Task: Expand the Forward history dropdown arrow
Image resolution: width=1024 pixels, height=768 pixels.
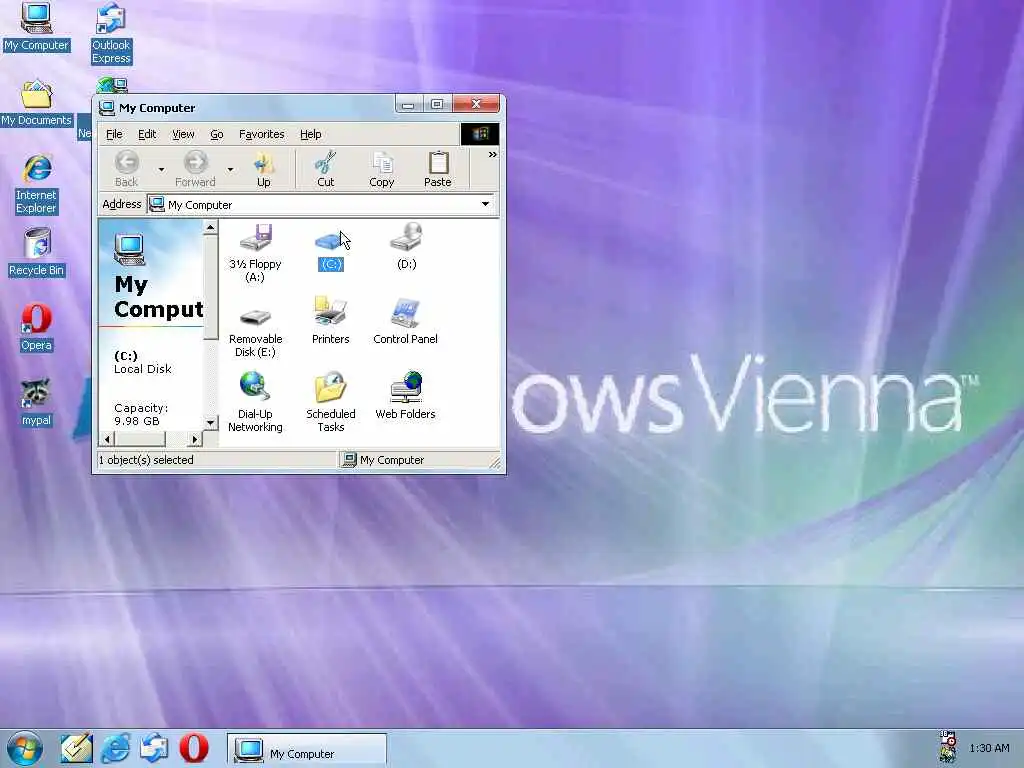Action: coord(230,169)
